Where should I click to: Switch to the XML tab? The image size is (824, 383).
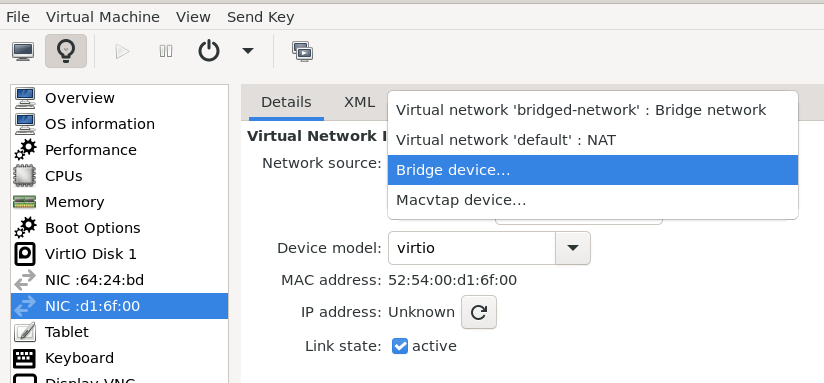[x=359, y=102]
